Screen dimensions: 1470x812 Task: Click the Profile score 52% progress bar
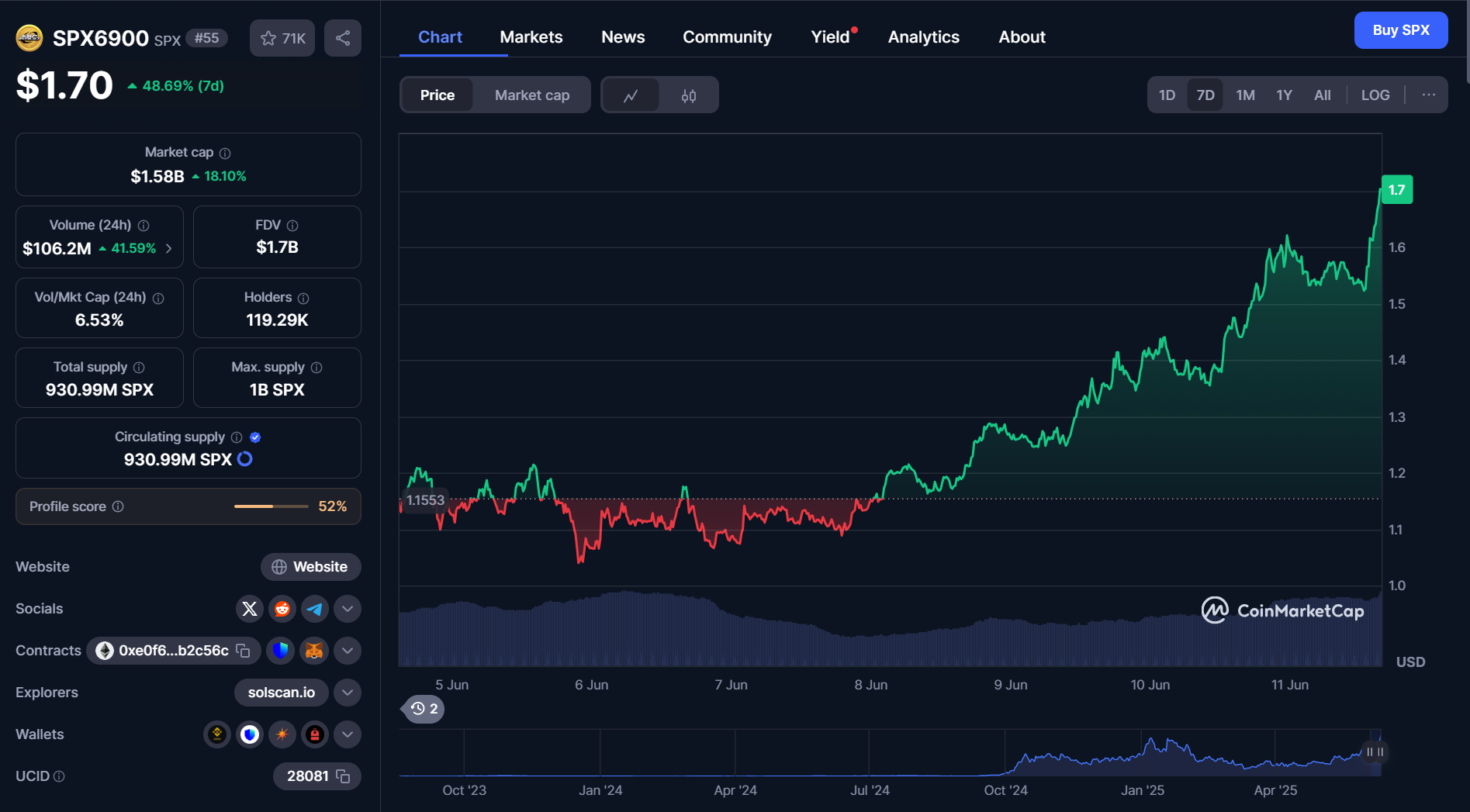point(272,506)
